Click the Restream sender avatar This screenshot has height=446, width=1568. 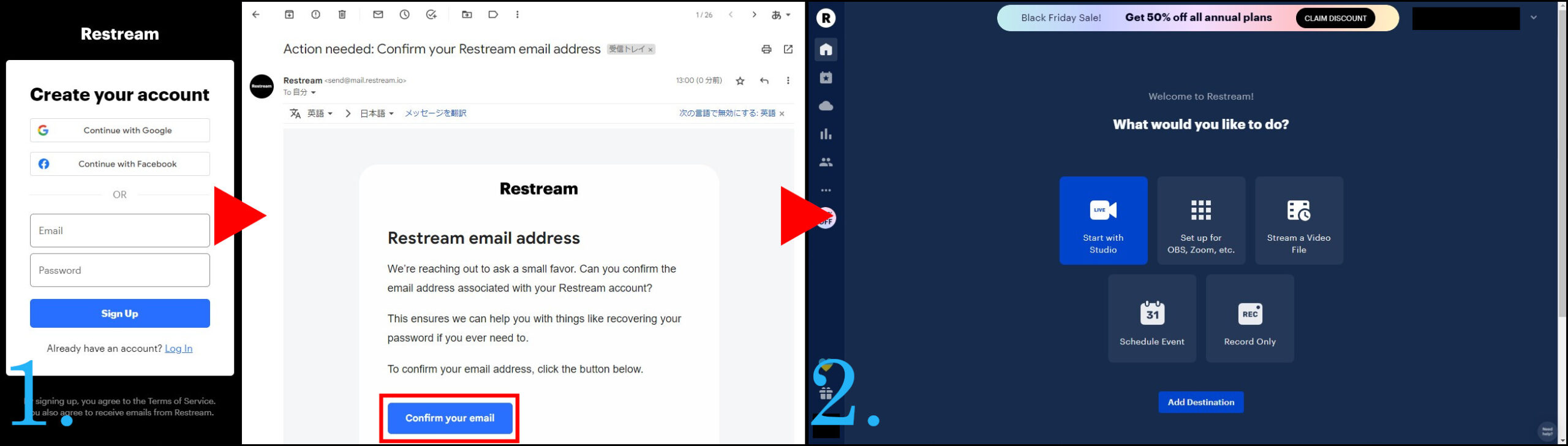[x=262, y=86]
